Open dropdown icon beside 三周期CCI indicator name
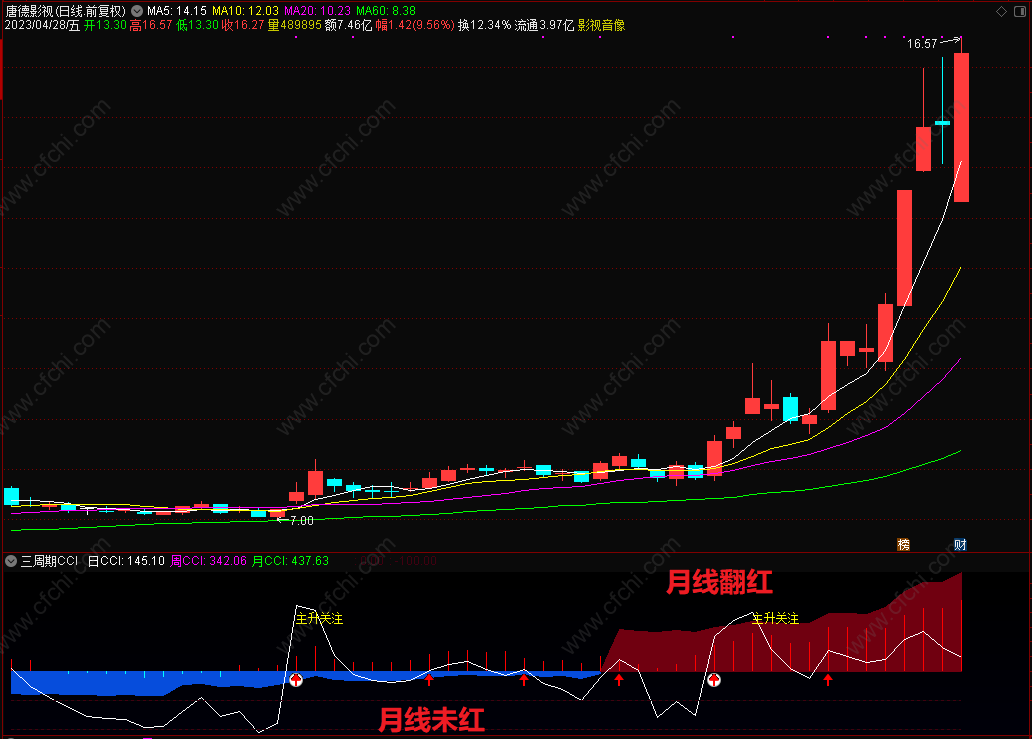 [x=11, y=561]
